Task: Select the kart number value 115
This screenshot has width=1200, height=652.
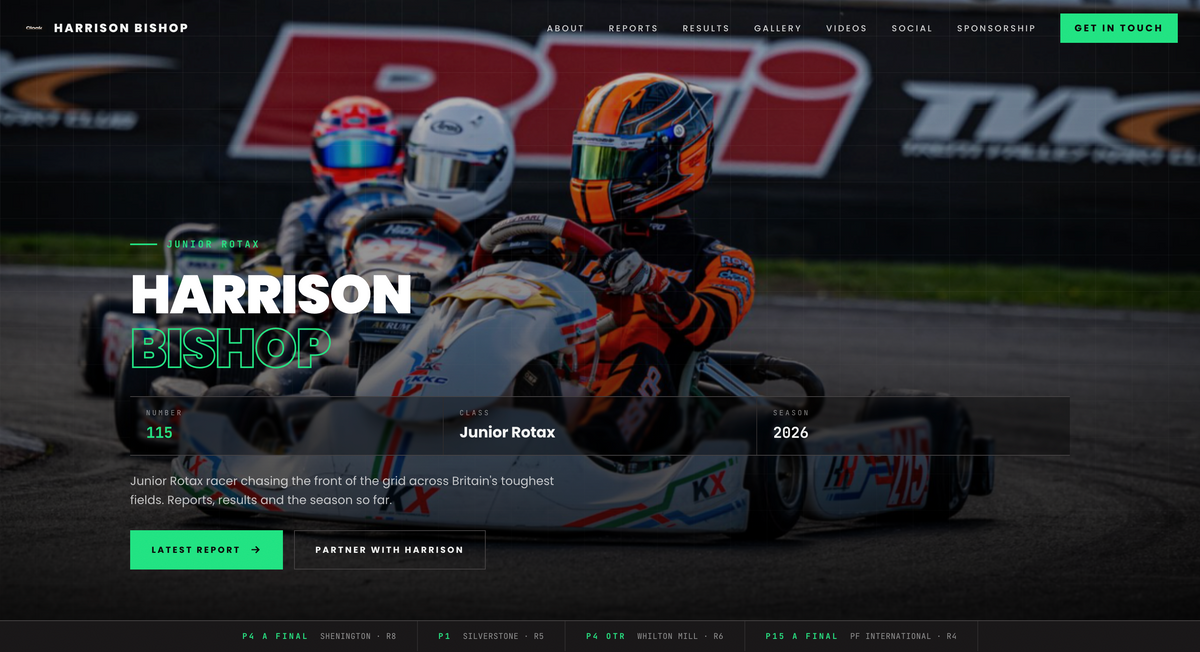Action: pos(159,433)
